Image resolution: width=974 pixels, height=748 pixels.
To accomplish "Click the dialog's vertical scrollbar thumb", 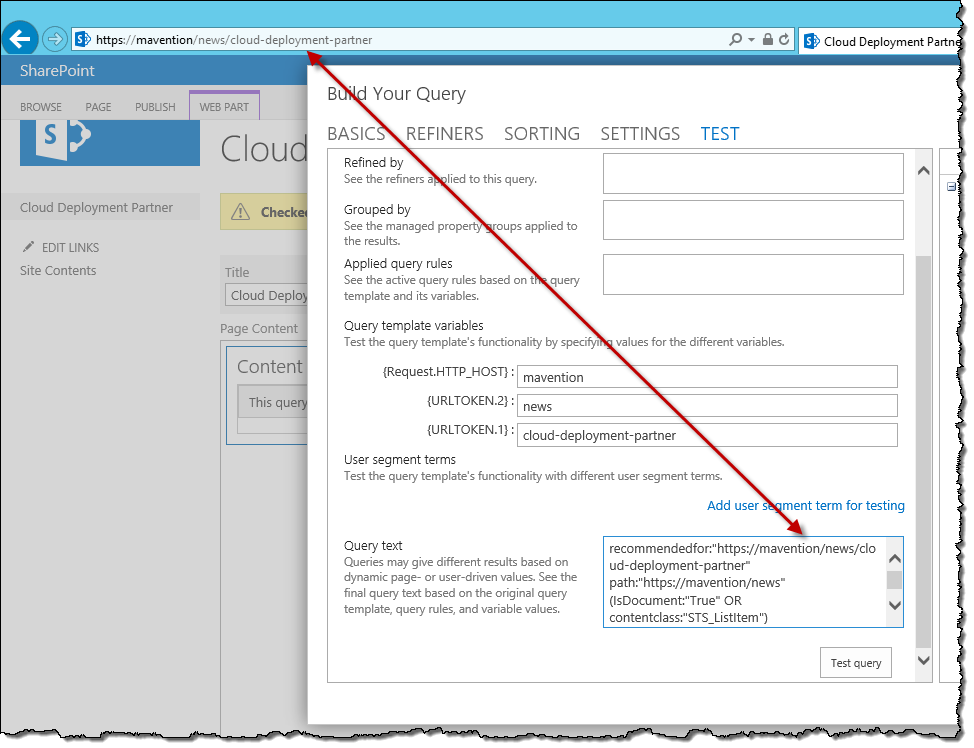I will click(924, 450).
